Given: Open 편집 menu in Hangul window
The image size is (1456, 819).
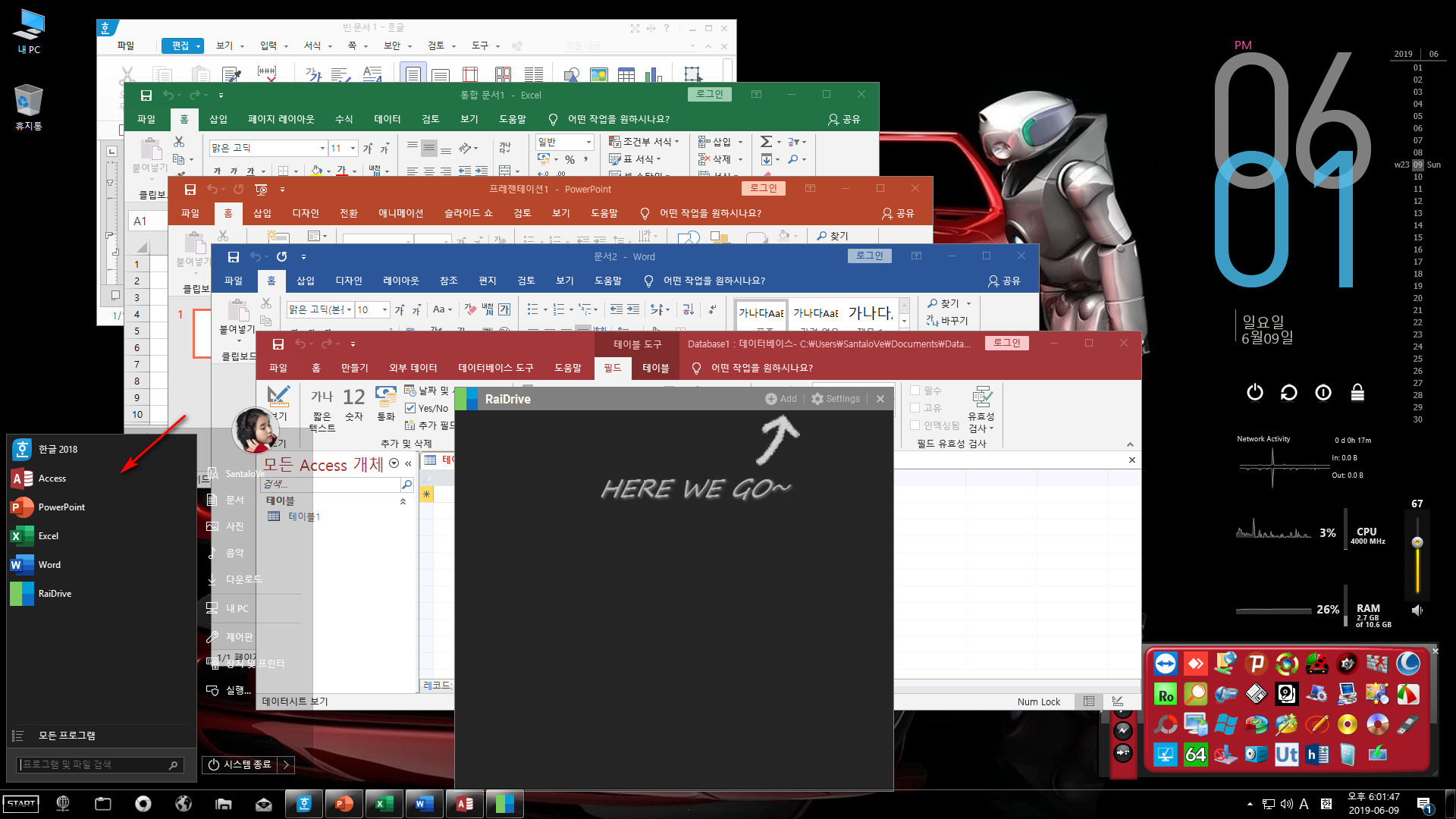Looking at the screenshot, I should click(x=183, y=45).
